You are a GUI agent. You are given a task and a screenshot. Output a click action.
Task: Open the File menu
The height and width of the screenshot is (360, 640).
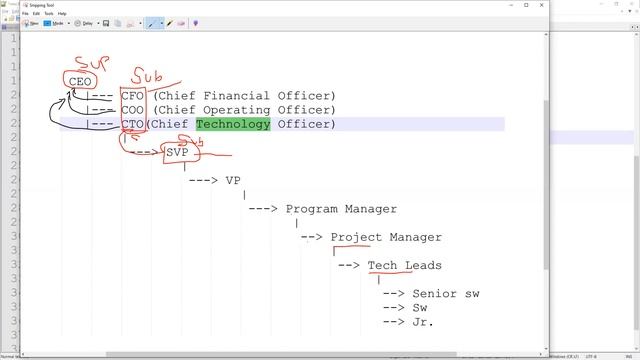click(25, 13)
